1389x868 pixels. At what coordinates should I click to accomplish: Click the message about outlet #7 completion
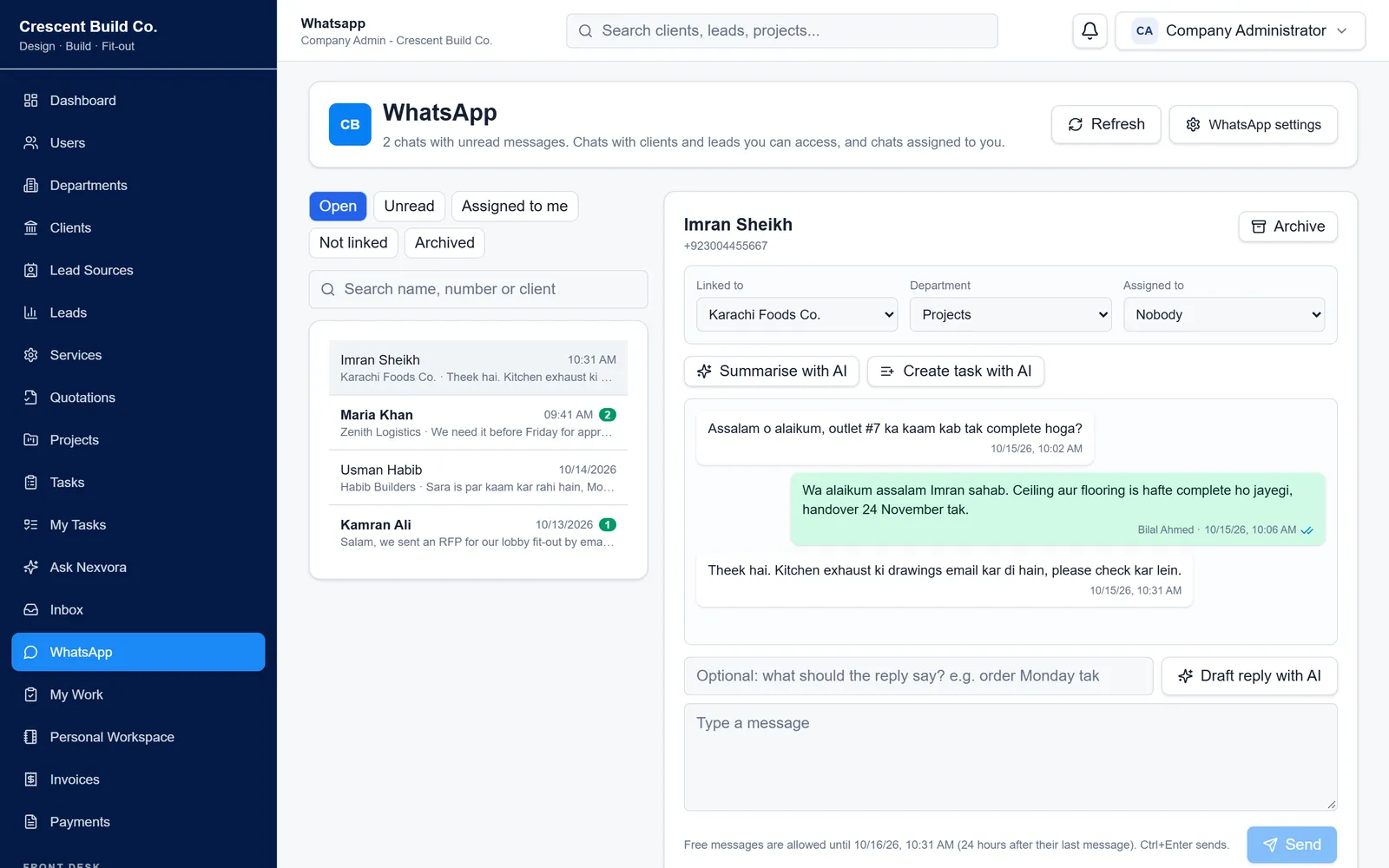click(x=895, y=437)
